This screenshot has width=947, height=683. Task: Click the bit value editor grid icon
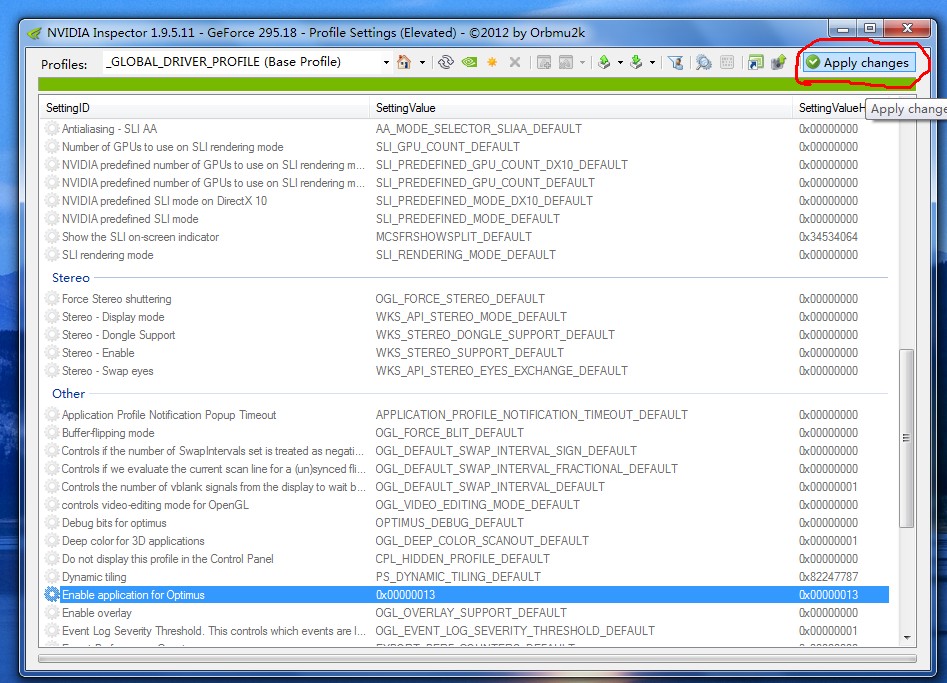pyautogui.click(x=727, y=62)
